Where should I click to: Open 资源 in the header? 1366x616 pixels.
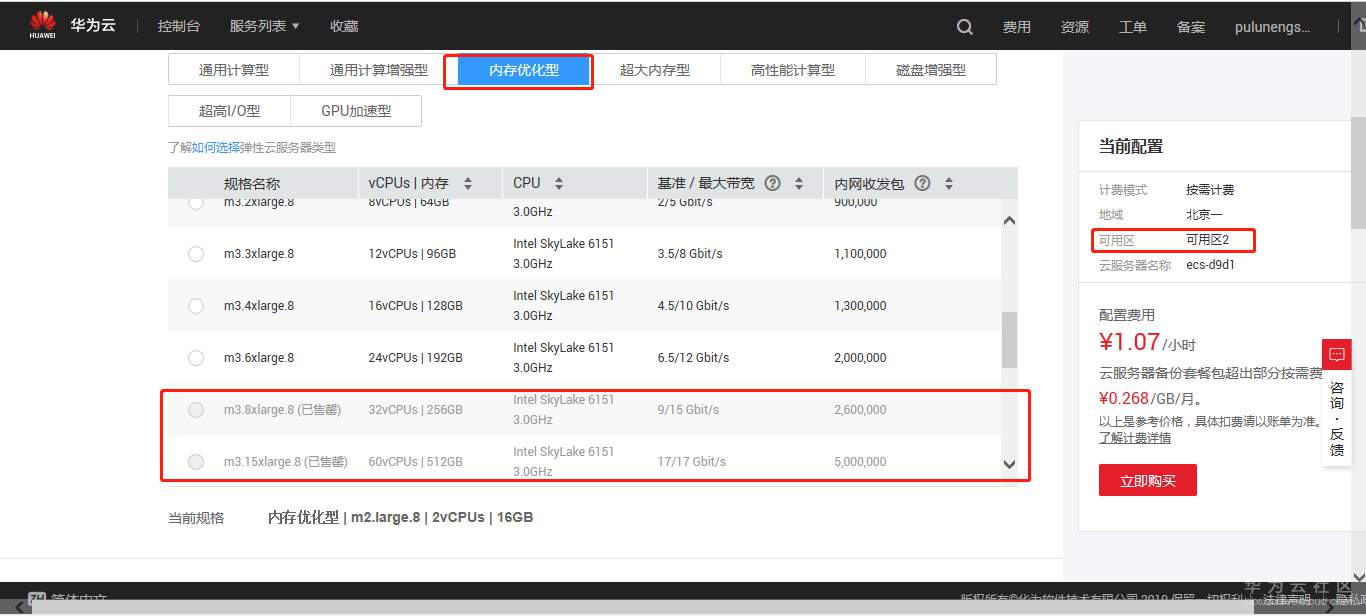pyautogui.click(x=1075, y=27)
